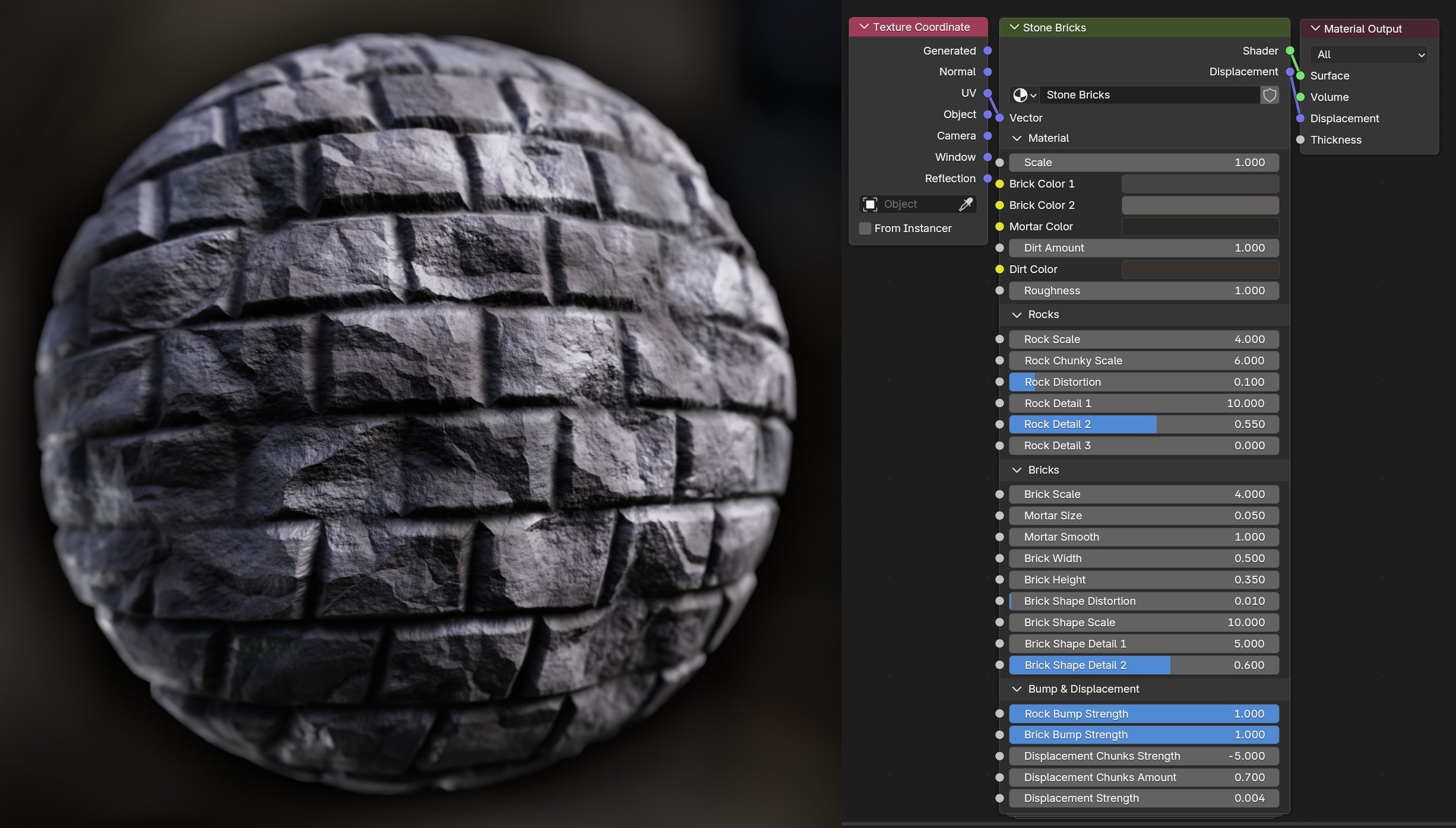Enable the From Instancer checkbox
1456x828 pixels.
tap(865, 229)
